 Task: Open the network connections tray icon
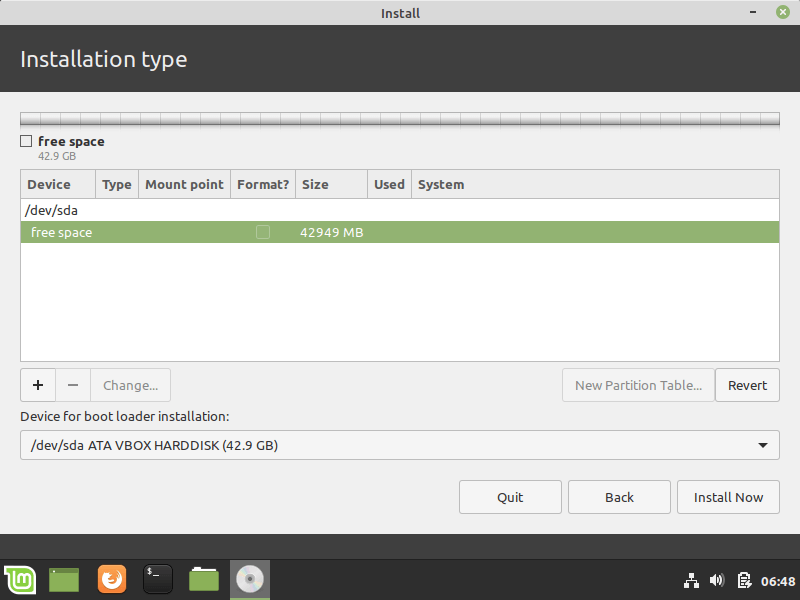coord(691,581)
